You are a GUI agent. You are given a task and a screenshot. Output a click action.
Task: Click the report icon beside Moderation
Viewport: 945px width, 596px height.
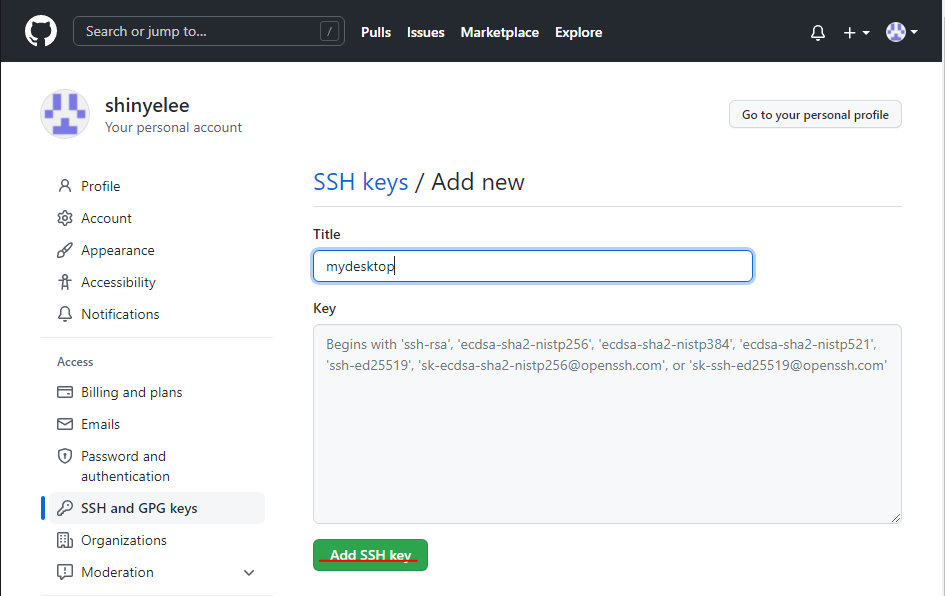point(64,572)
